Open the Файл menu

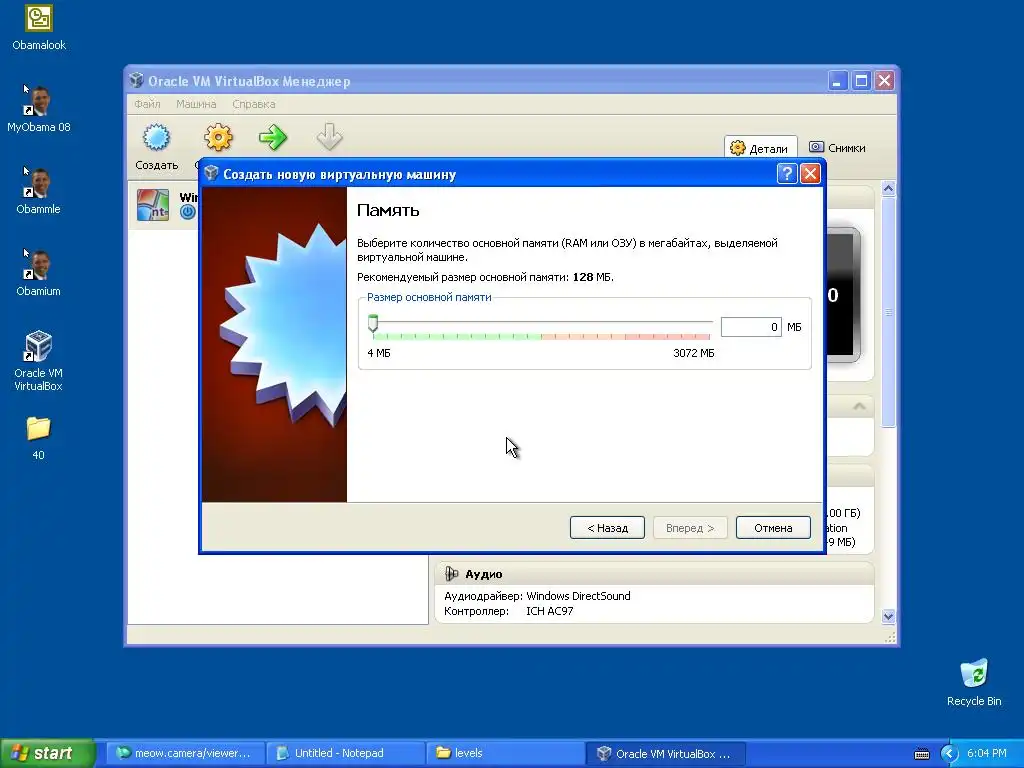tap(147, 104)
